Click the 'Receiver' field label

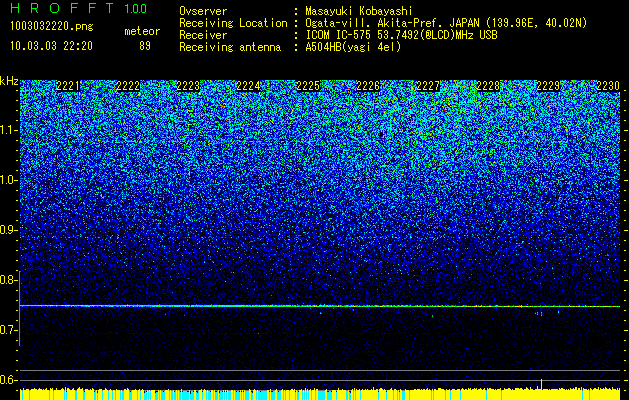(203, 35)
